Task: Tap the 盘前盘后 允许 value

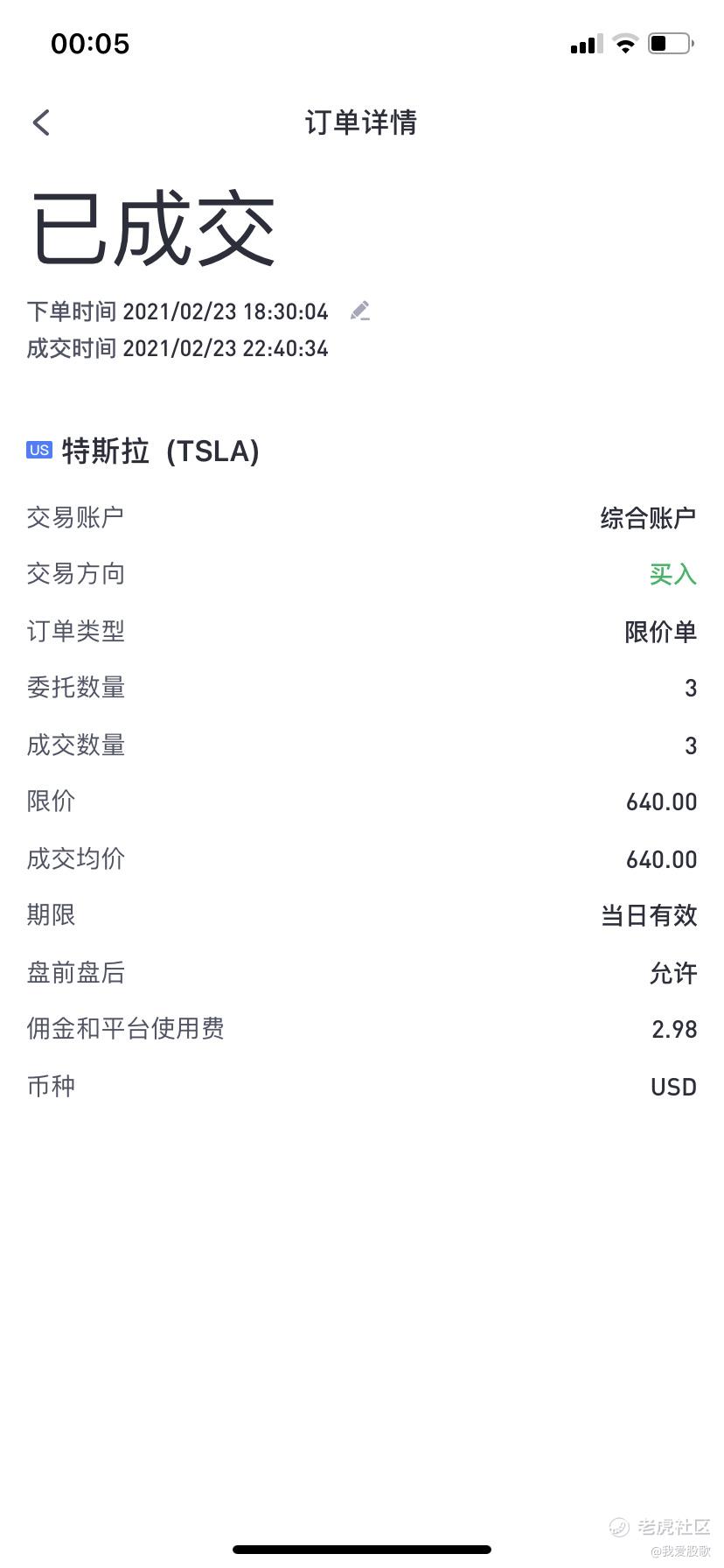Action: tap(672, 973)
